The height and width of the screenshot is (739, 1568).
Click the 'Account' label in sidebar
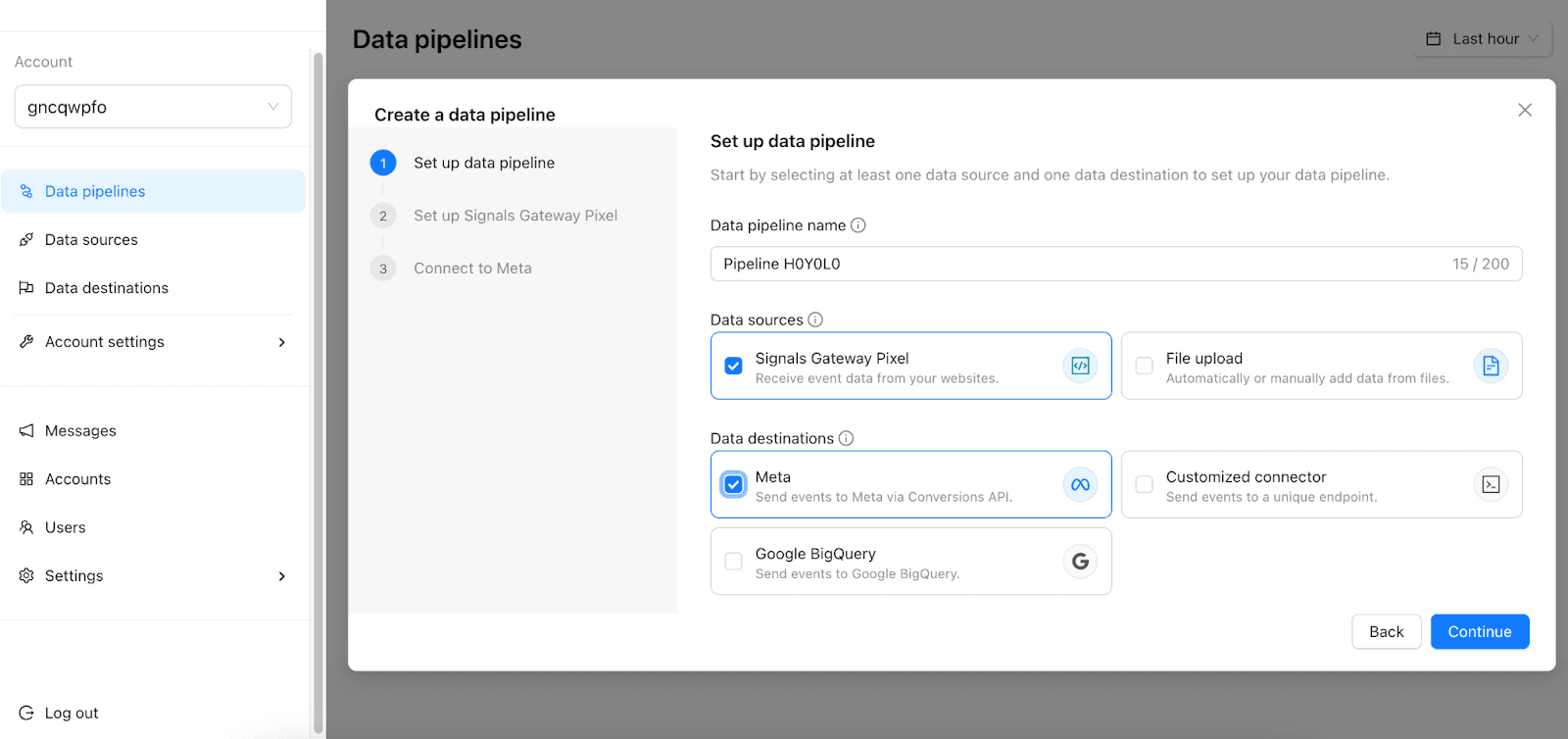click(43, 62)
